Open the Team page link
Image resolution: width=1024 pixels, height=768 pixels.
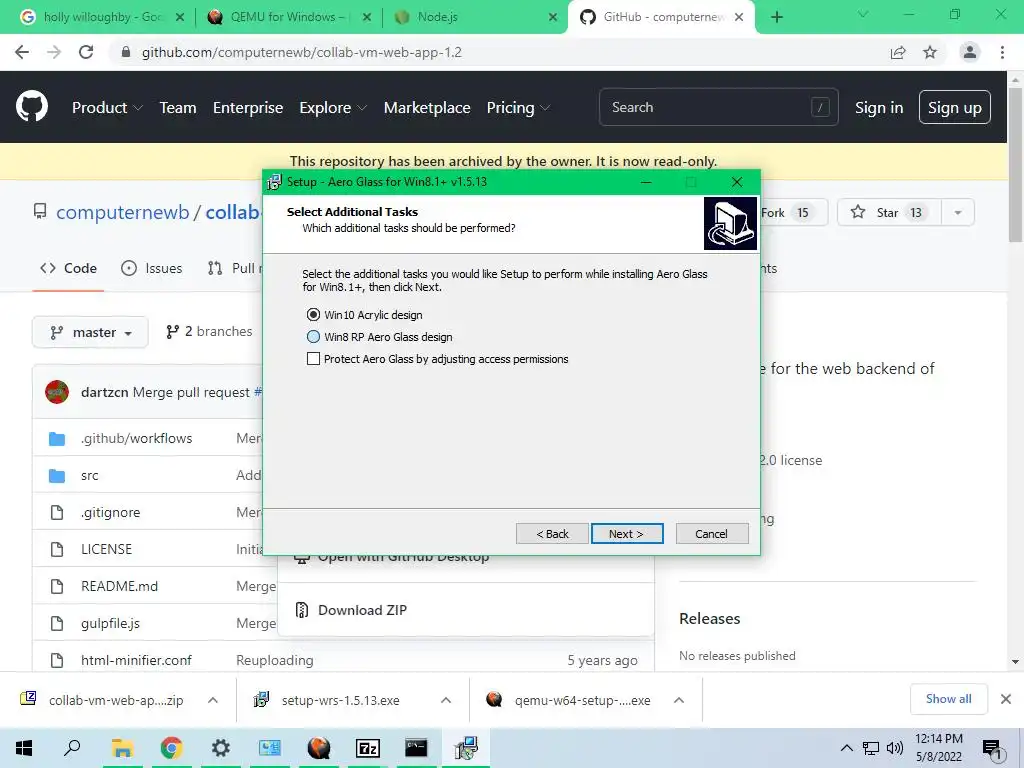pyautogui.click(x=178, y=108)
